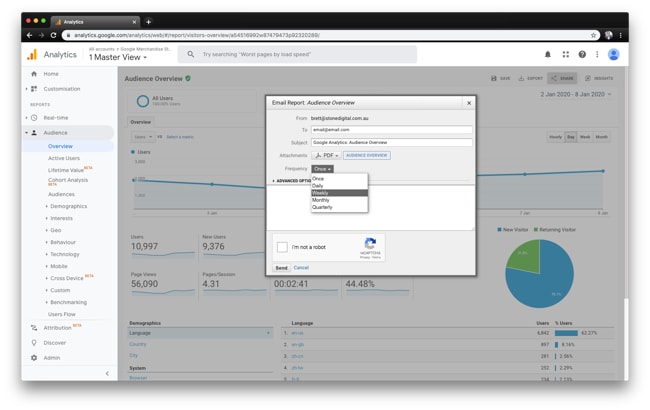Viewport: 650px width, 410px height.
Task: Open the apps grid icon
Action: coord(565,54)
